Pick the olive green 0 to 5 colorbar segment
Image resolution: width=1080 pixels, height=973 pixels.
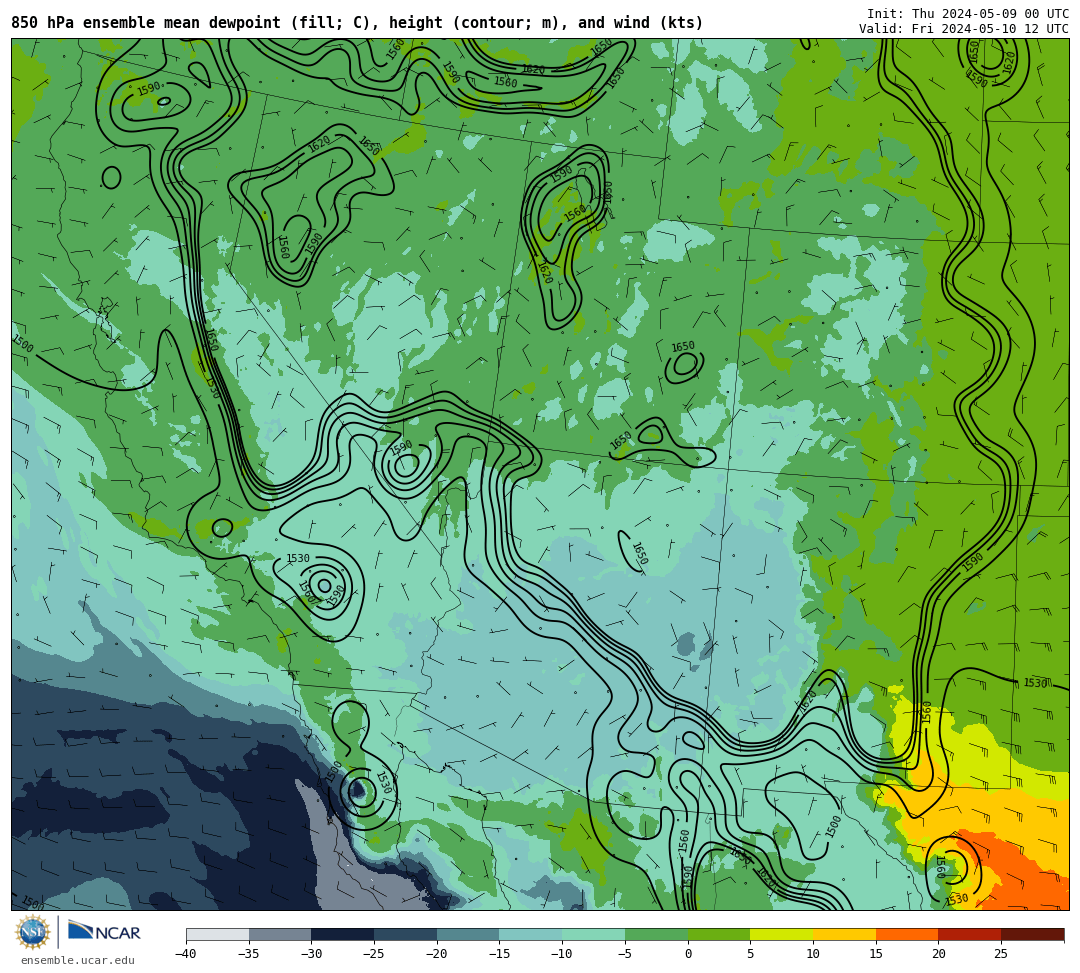(x=718, y=934)
